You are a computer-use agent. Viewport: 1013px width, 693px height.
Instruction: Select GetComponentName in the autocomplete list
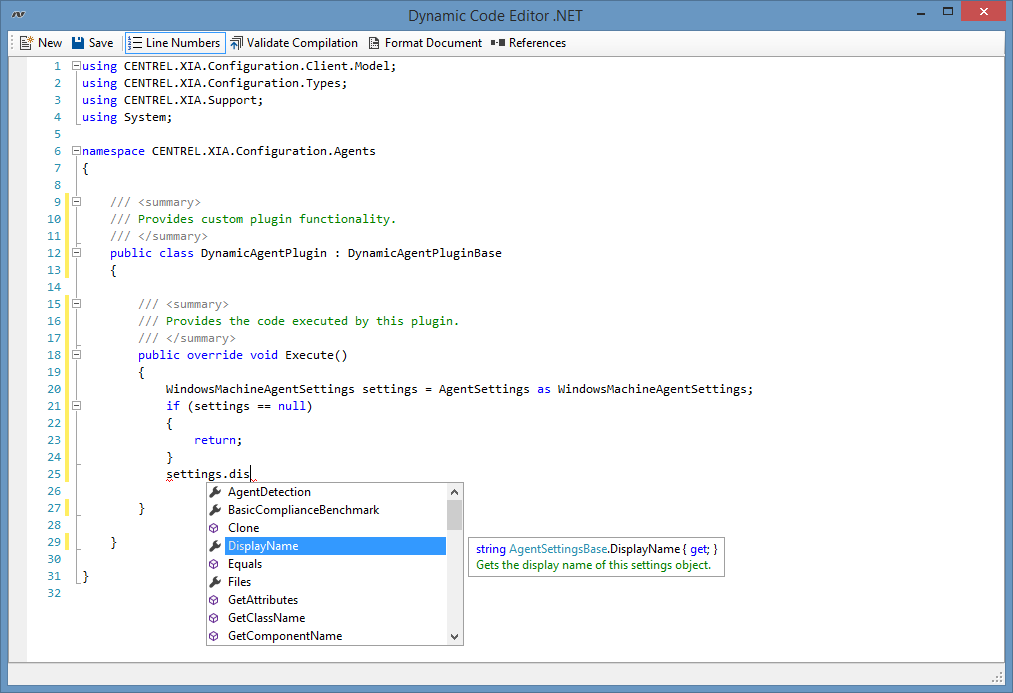[x=326, y=636]
